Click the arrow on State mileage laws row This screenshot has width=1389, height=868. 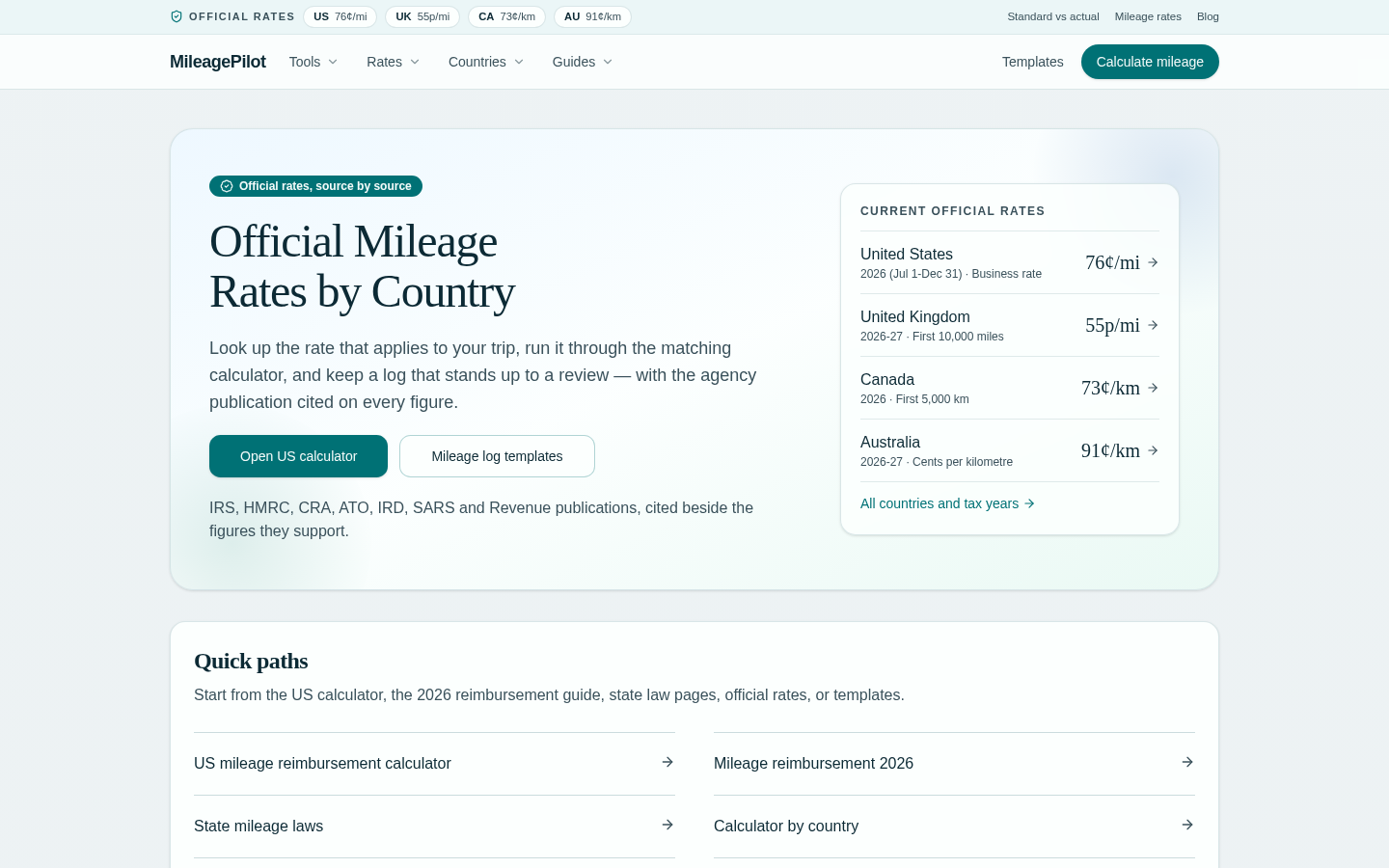667,825
